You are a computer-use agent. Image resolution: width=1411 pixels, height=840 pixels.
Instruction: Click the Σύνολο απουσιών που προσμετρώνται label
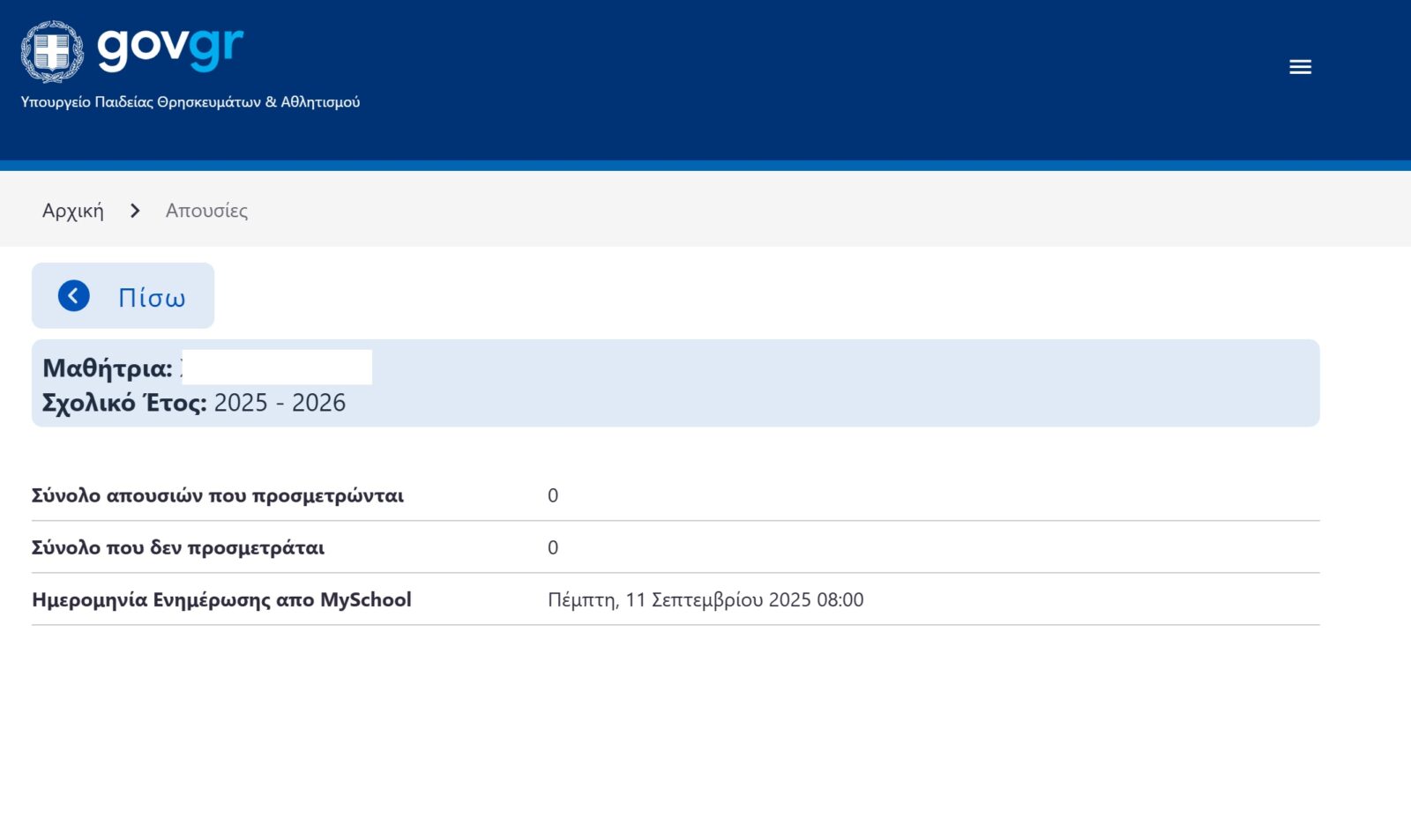tap(218, 495)
